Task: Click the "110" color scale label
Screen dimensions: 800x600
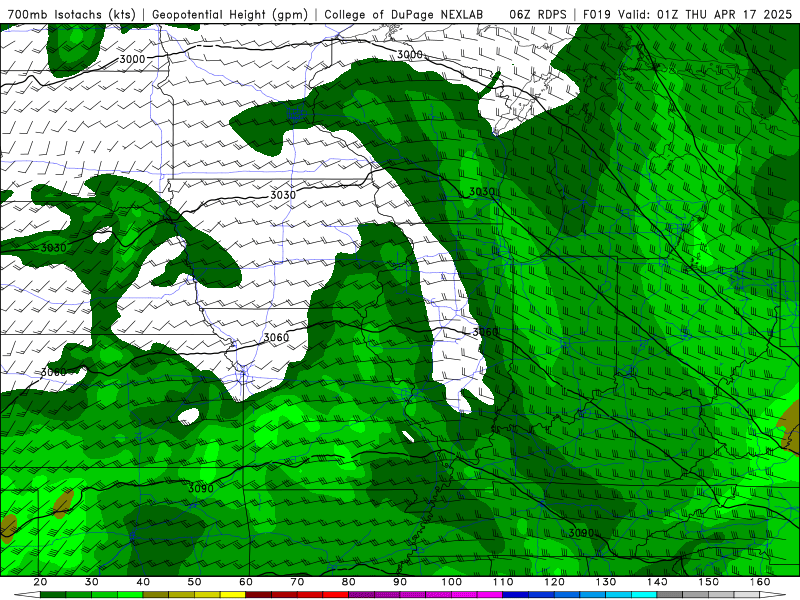Action: (503, 582)
